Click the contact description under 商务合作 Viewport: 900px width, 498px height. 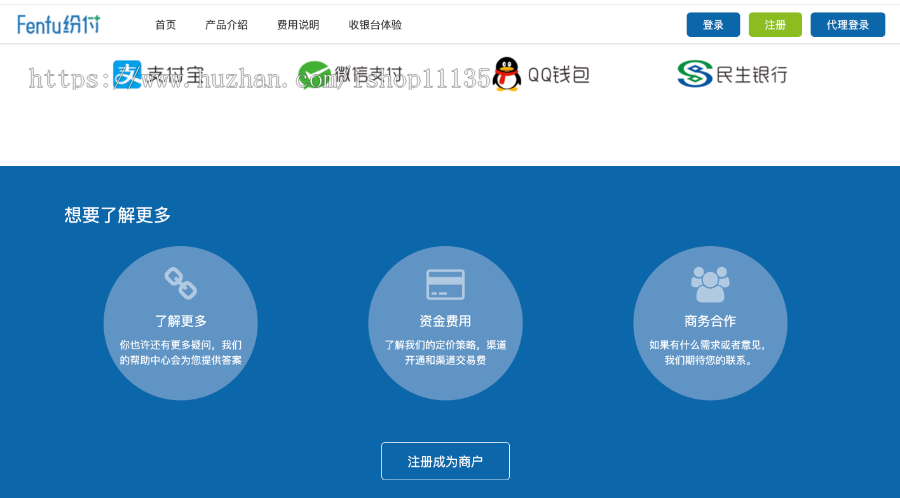coord(708,352)
